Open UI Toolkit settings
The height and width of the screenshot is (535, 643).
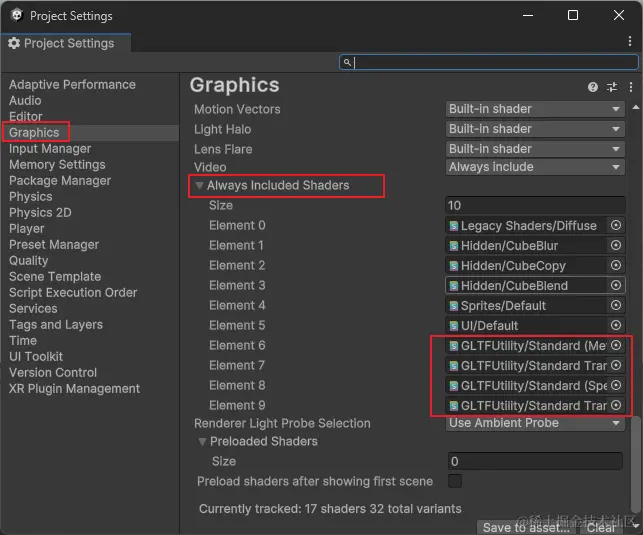tap(36, 356)
